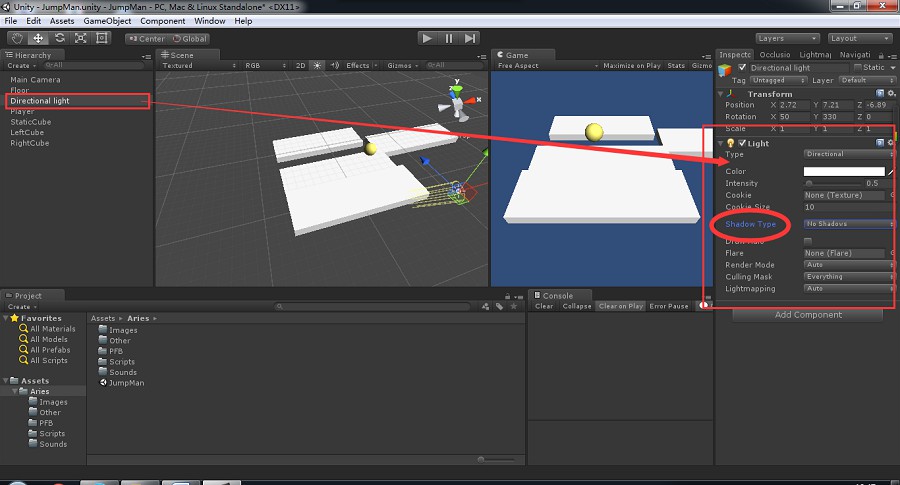Toggle Error Pause in Console
The height and width of the screenshot is (485, 900).
[669, 306]
